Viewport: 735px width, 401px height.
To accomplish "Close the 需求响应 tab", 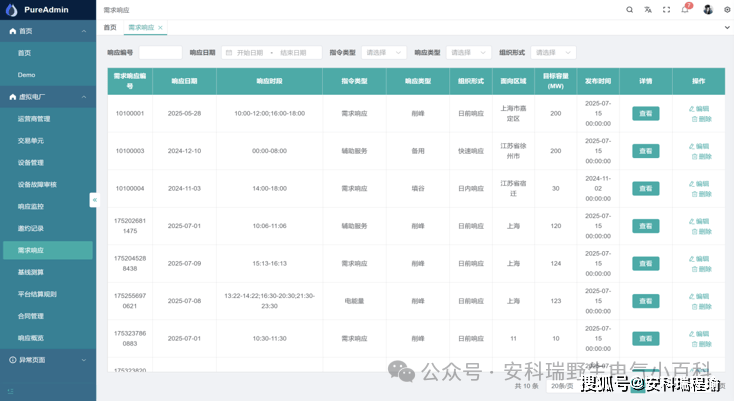I will click(x=160, y=28).
